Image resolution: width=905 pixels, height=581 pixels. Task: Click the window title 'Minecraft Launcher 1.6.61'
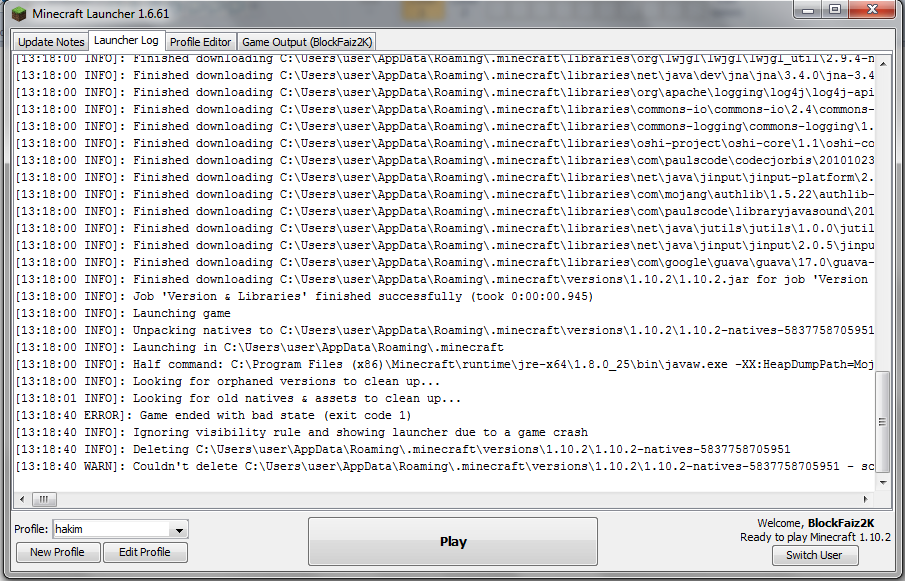101,13
